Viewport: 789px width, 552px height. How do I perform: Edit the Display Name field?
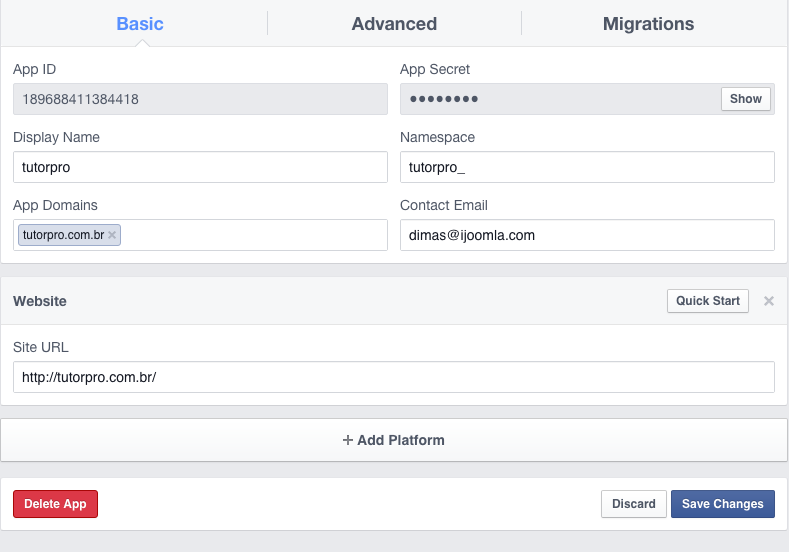(x=200, y=167)
